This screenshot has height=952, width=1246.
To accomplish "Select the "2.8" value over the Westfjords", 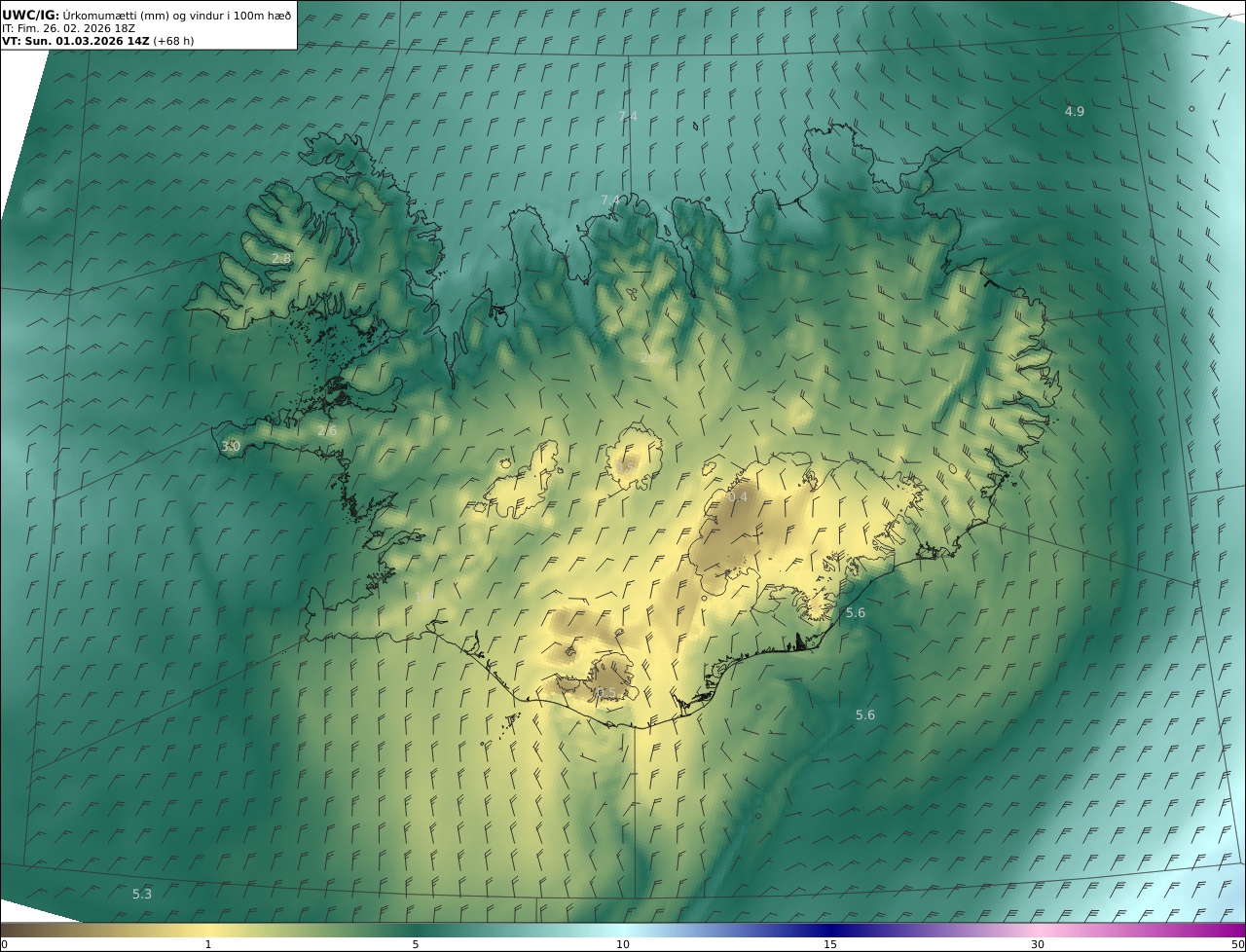I will [280, 259].
